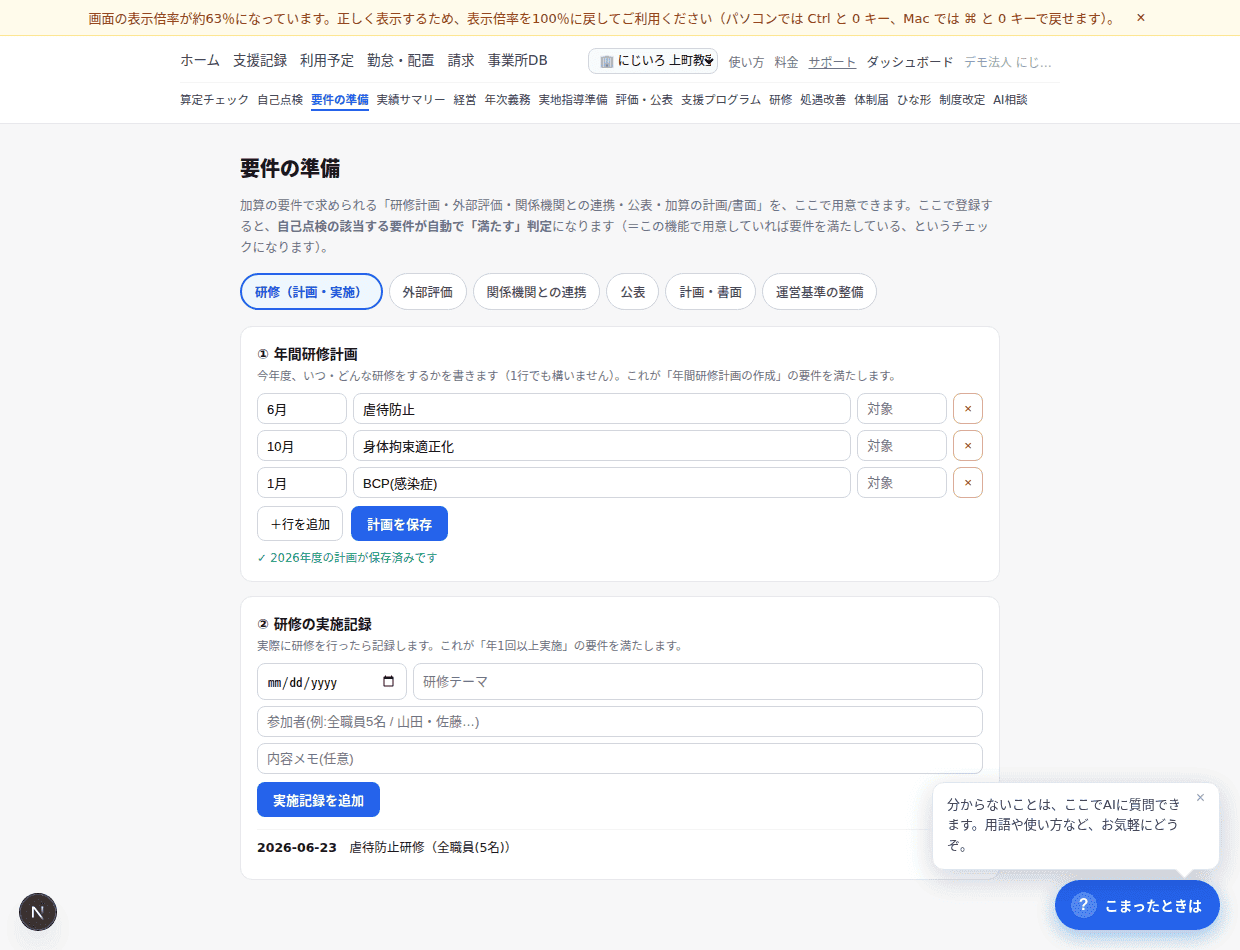Viewport: 1240px width, 950px height.
Task: Open 体制届 sub-tab
Action: pyautogui.click(x=871, y=100)
